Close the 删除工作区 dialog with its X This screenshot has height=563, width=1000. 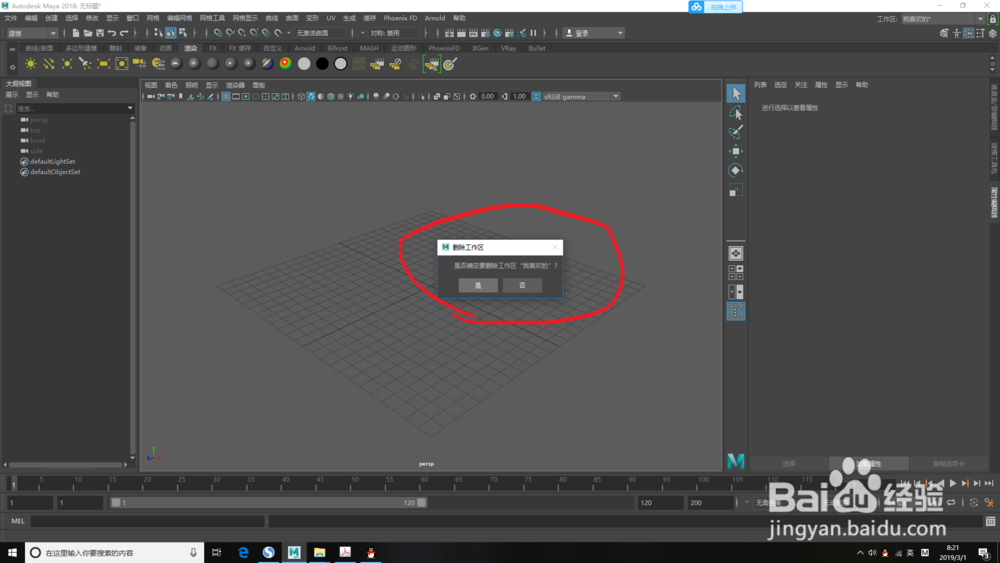click(555, 247)
